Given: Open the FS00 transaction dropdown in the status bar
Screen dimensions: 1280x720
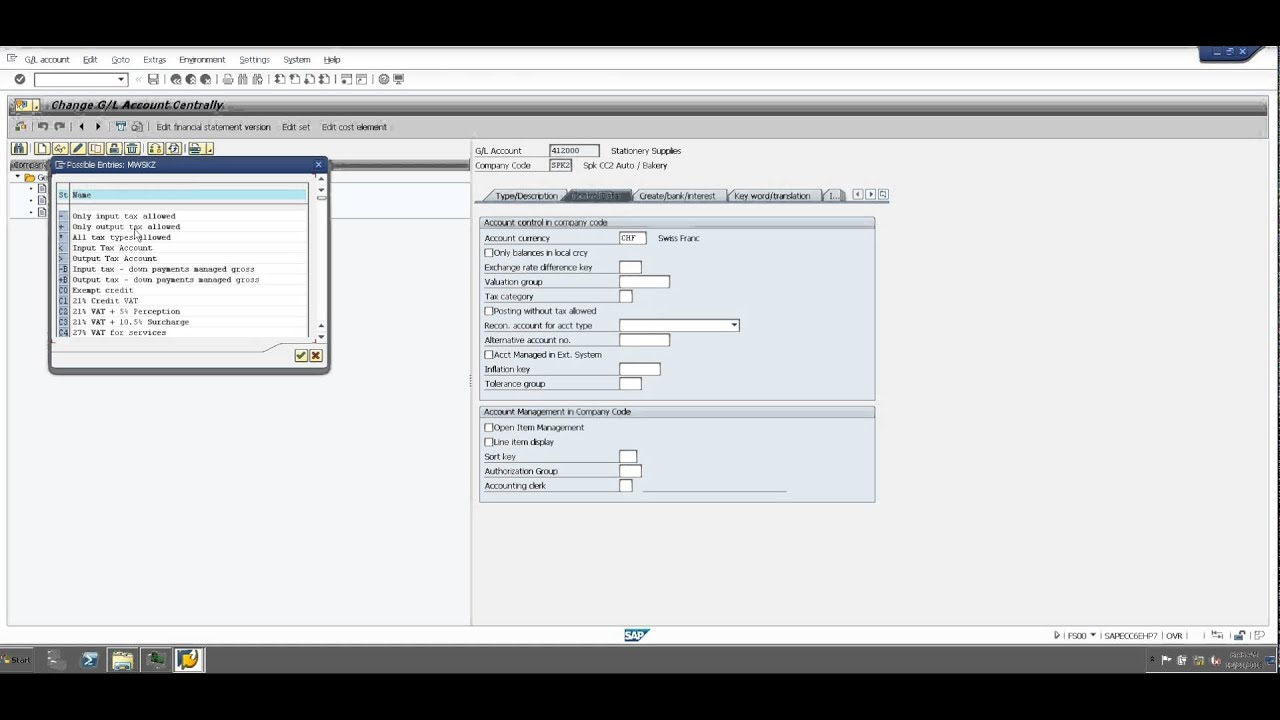Looking at the screenshot, I should [1093, 636].
